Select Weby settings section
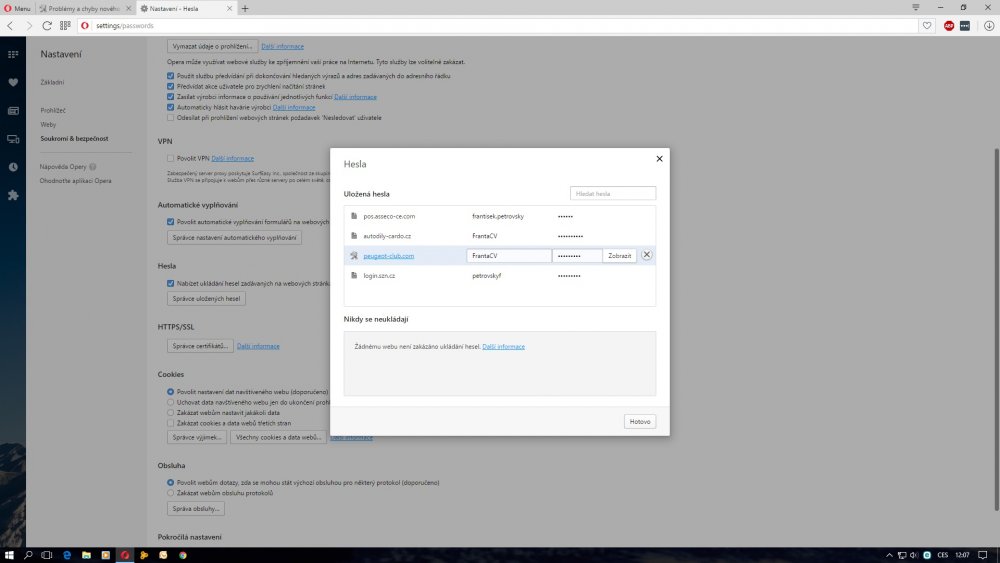 pyautogui.click(x=48, y=124)
